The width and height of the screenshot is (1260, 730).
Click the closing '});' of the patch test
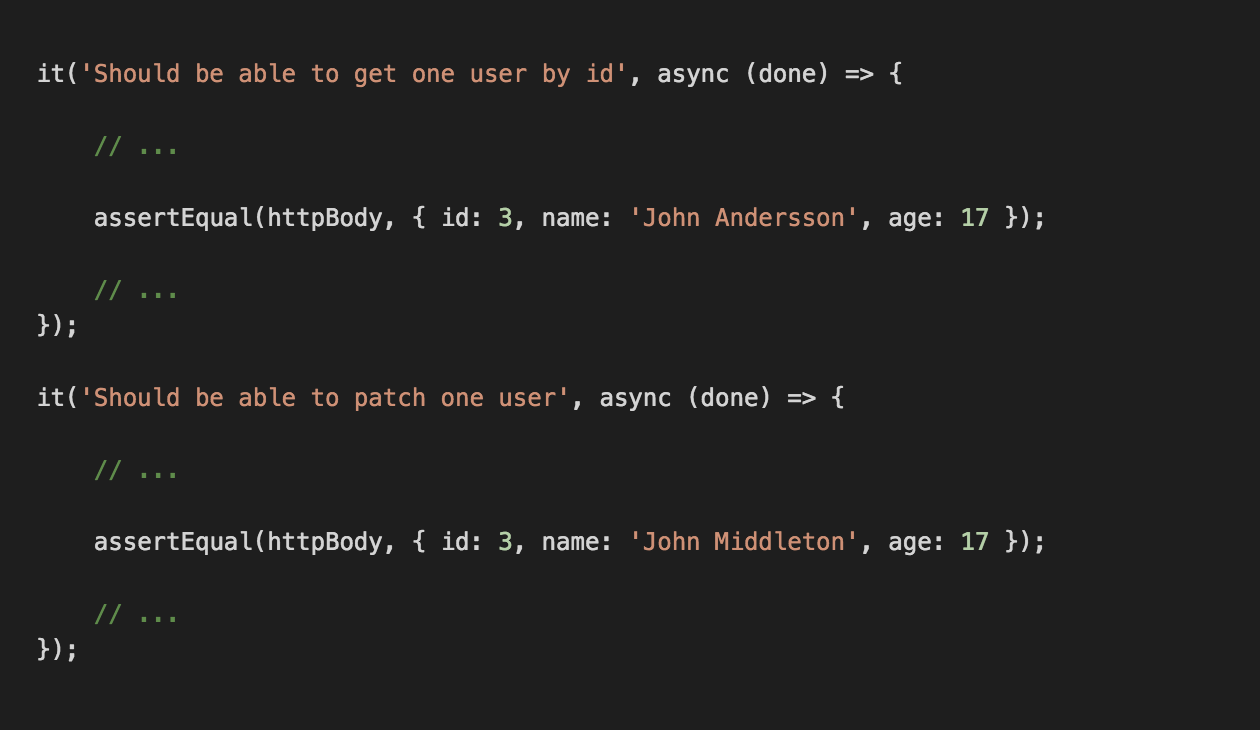pos(58,650)
